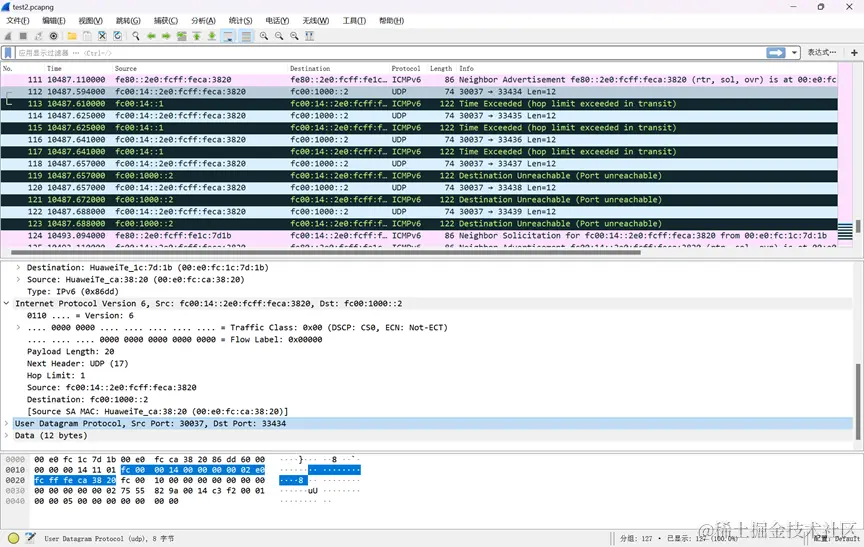This screenshot has width=864, height=547.
Task: Click the display filter bookmark icon
Action: (x=8, y=53)
